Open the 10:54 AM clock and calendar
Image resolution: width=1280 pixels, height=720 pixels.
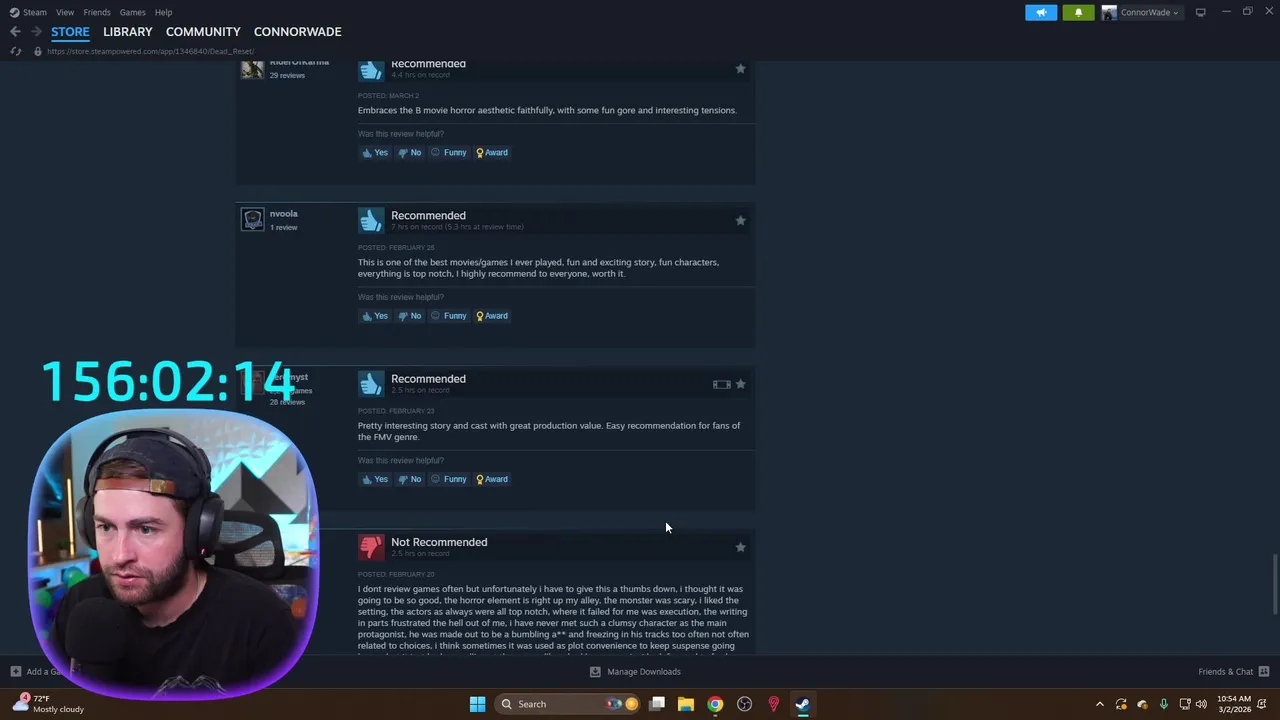1234,704
